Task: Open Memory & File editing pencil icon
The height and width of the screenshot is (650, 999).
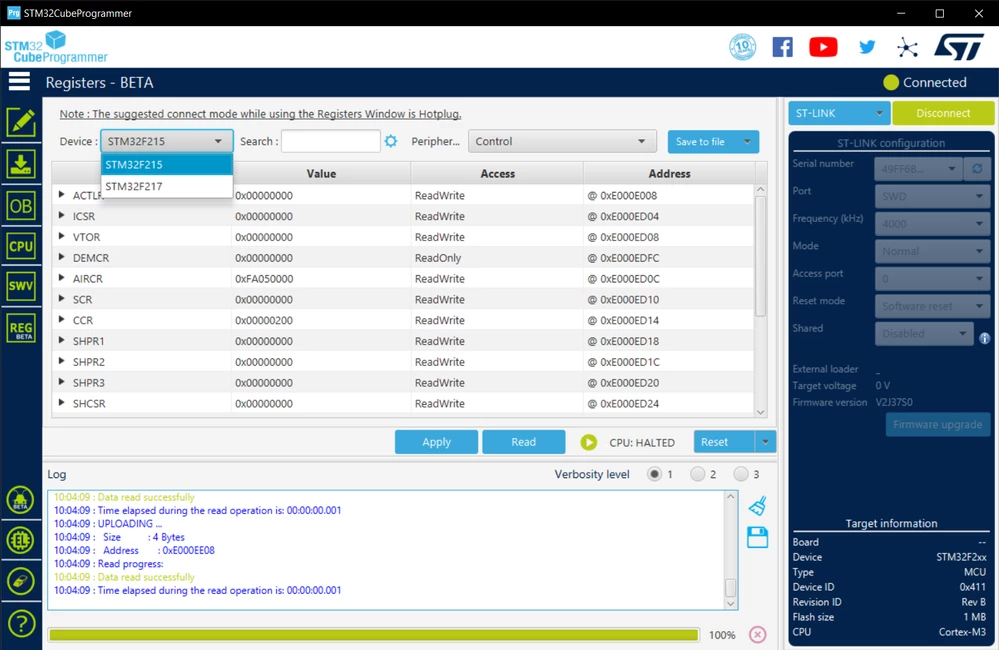Action: coord(21,122)
